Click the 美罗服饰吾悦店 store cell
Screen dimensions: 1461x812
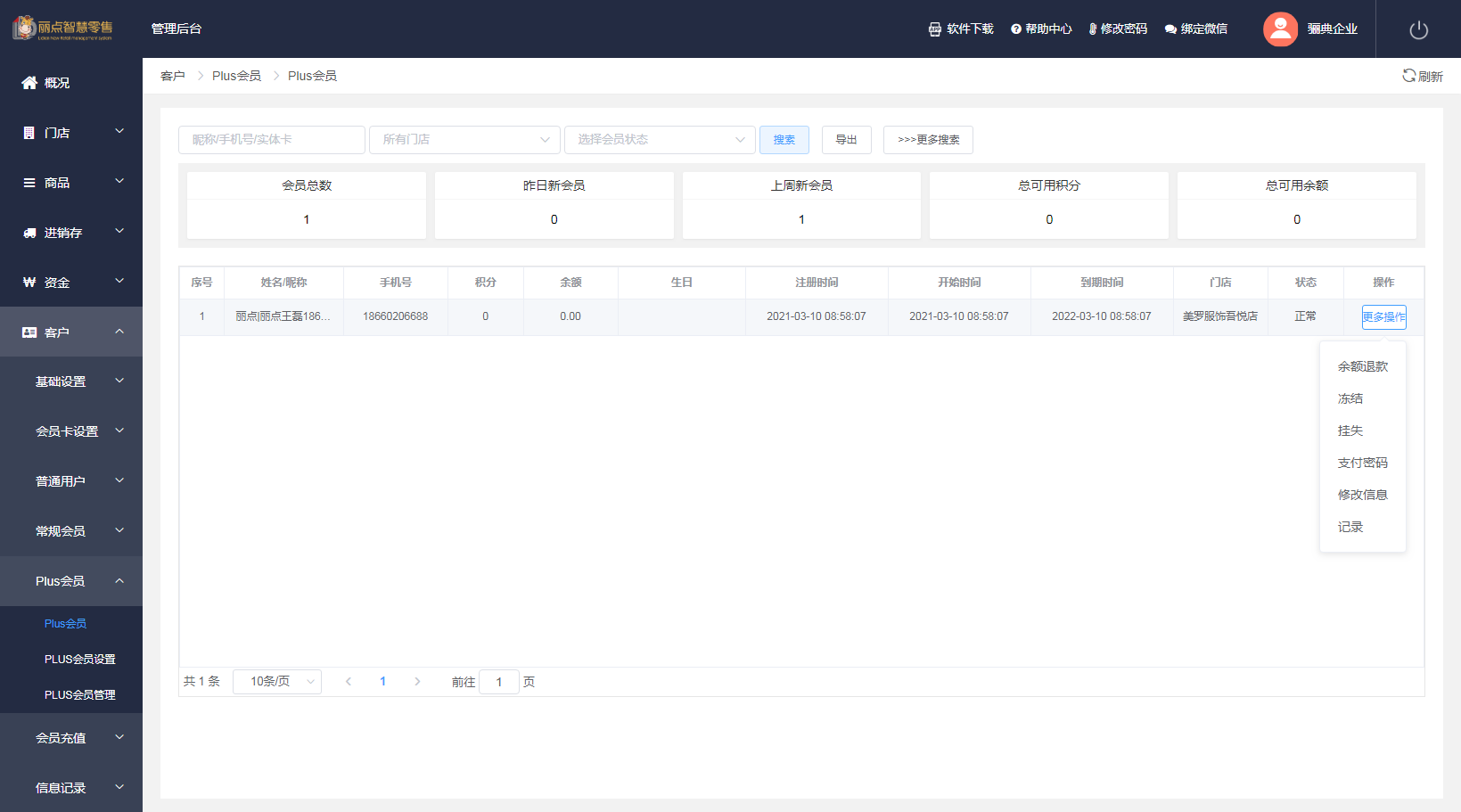(1220, 316)
